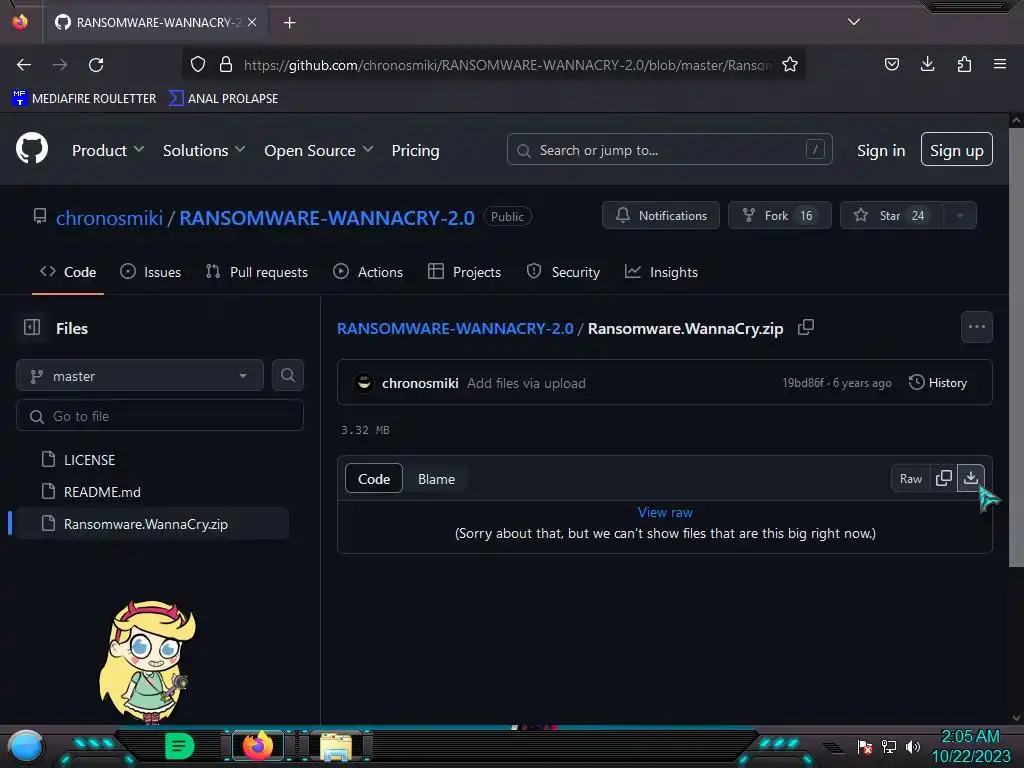Click the Search or jump to field
This screenshot has height=768, width=1024.
click(x=669, y=150)
